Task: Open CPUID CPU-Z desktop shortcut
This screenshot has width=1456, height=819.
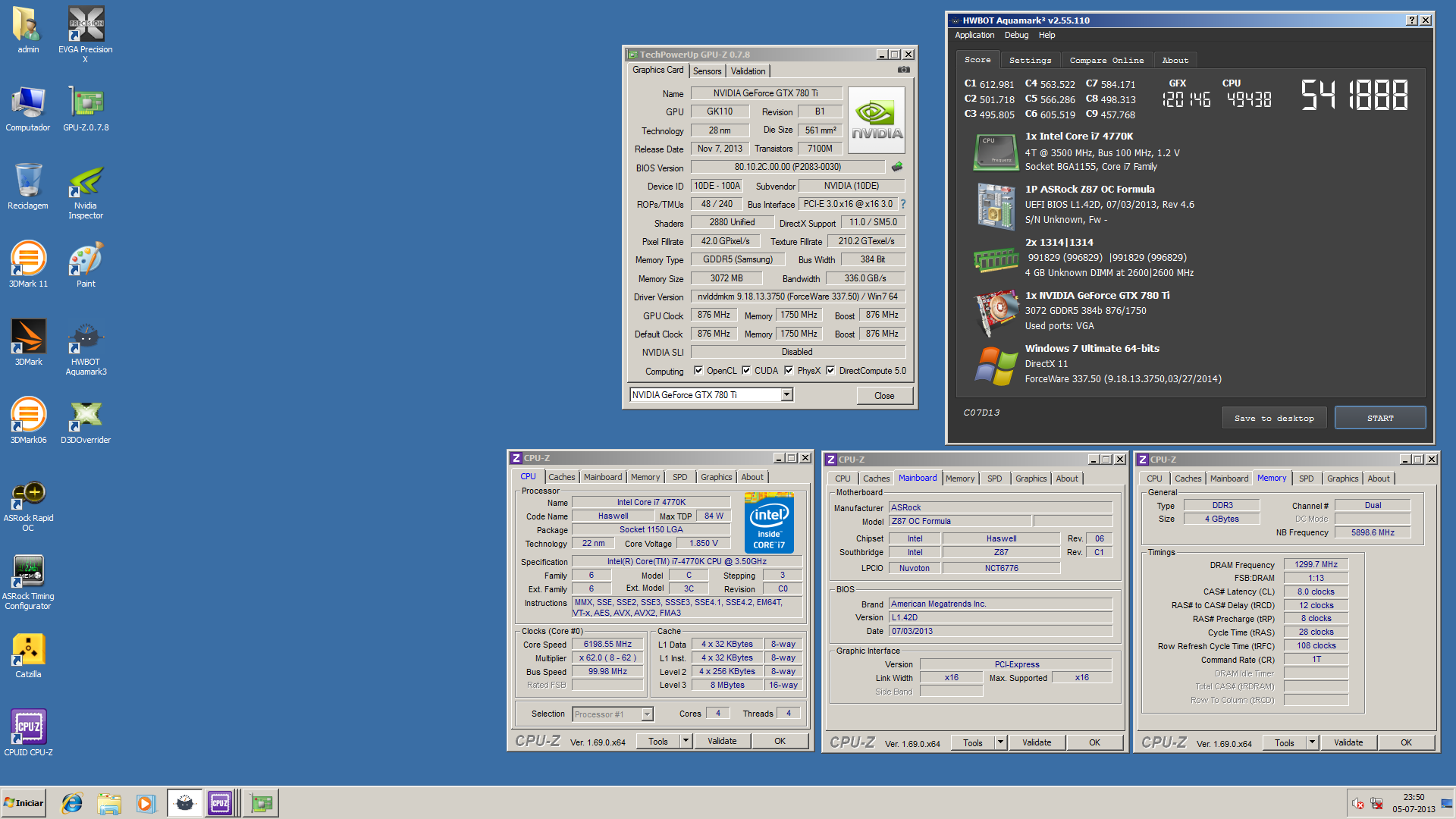Action: (x=28, y=733)
